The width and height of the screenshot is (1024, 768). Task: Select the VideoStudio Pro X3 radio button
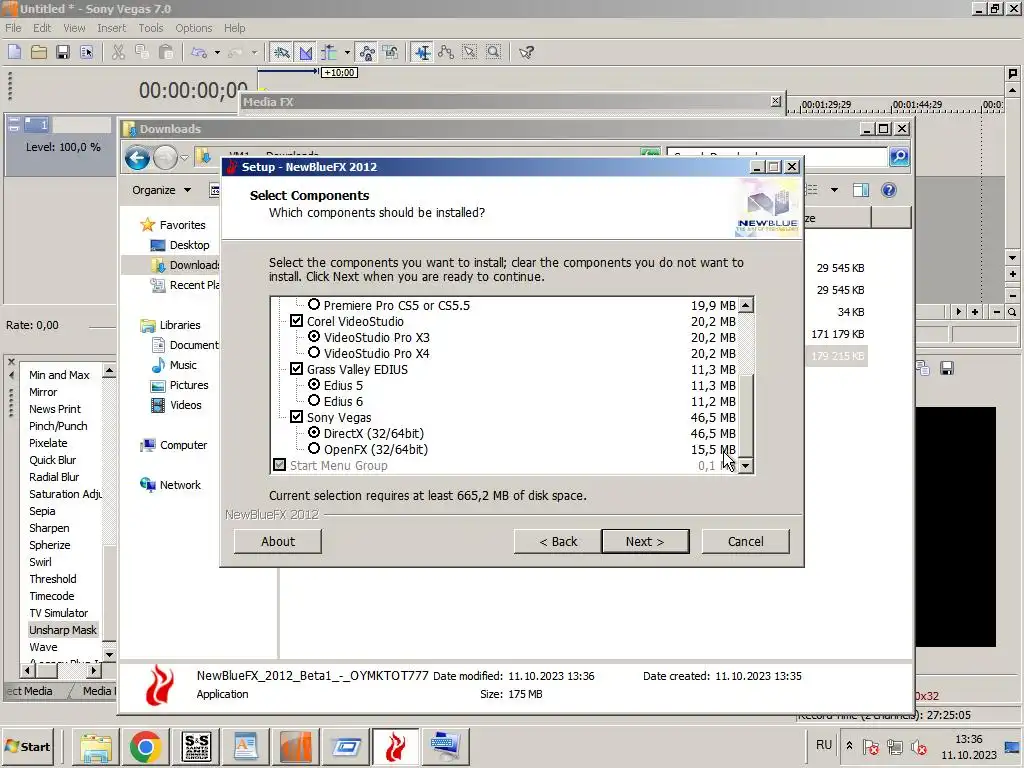coord(314,336)
